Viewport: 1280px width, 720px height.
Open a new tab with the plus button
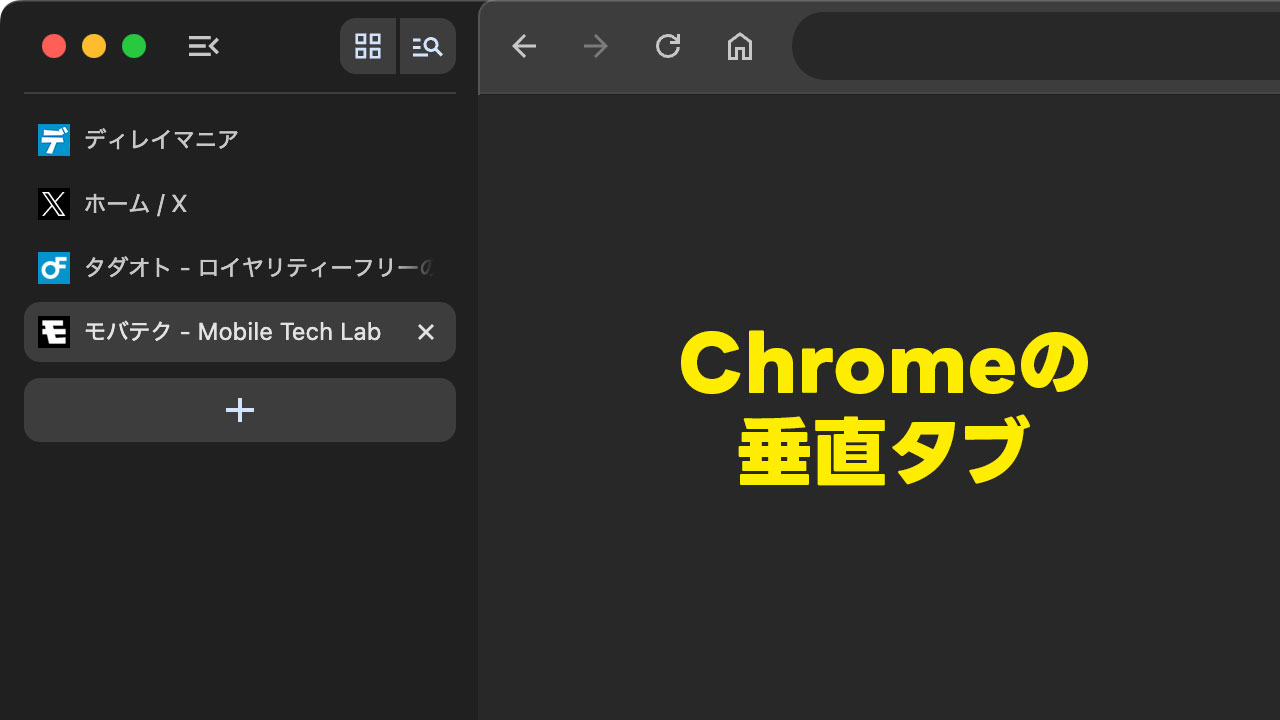239,410
